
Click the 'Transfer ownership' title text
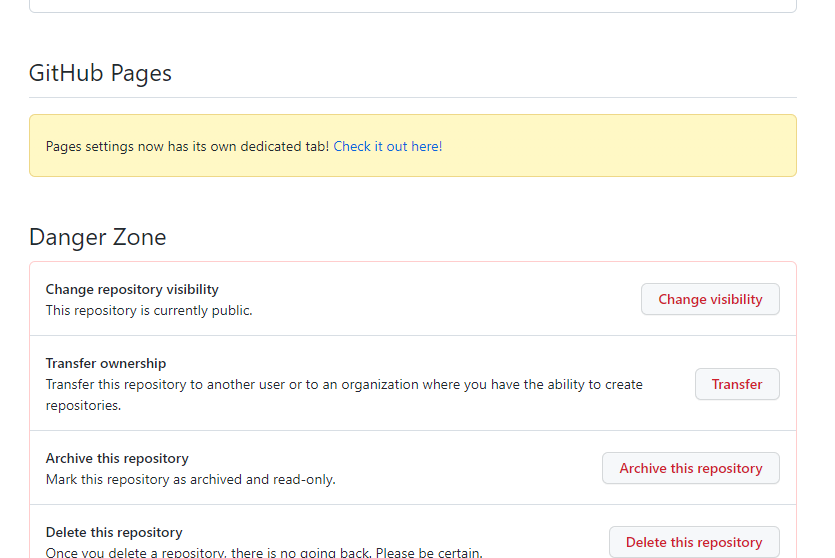(106, 363)
